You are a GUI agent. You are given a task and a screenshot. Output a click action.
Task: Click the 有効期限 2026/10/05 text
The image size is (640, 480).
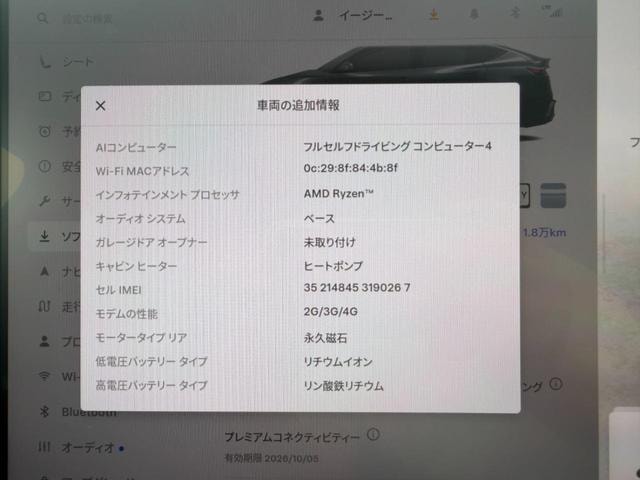pos(271,458)
